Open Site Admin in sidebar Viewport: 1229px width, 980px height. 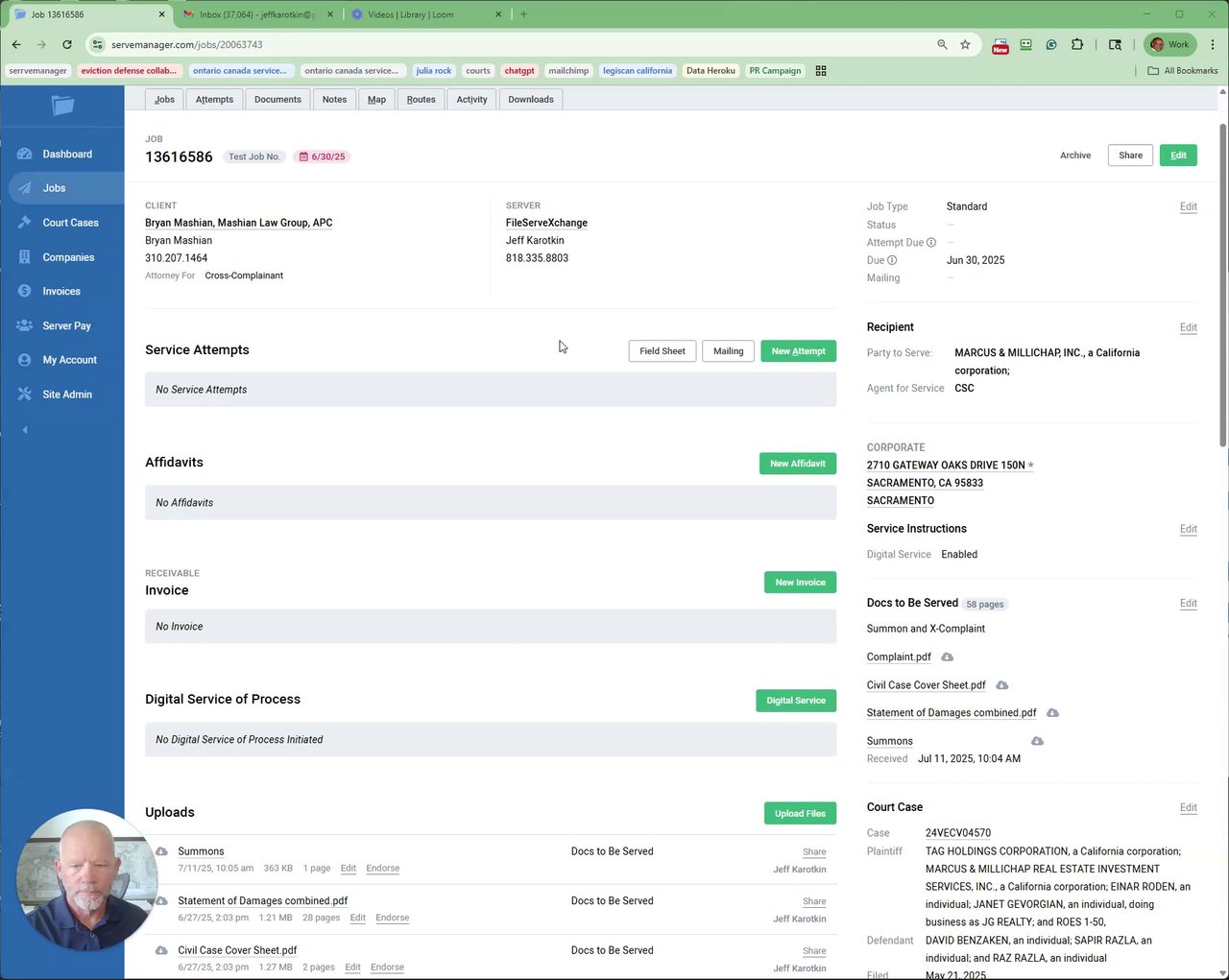[67, 394]
